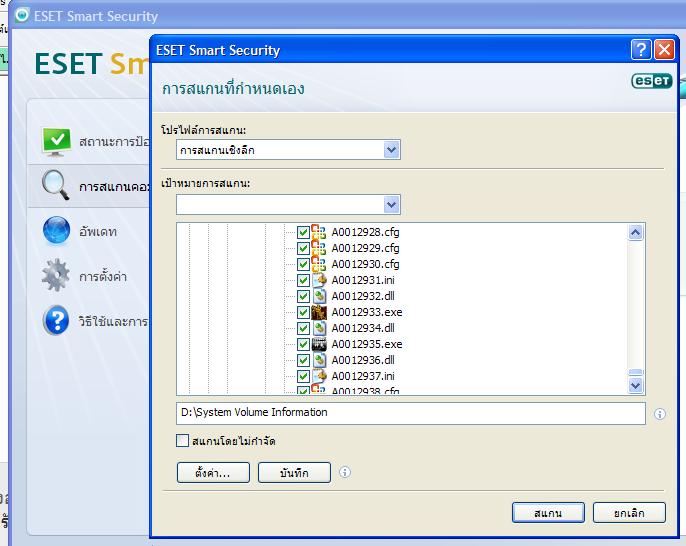Click the ตั้งค่า... setup button
The width and height of the screenshot is (686, 546).
[x=213, y=472]
